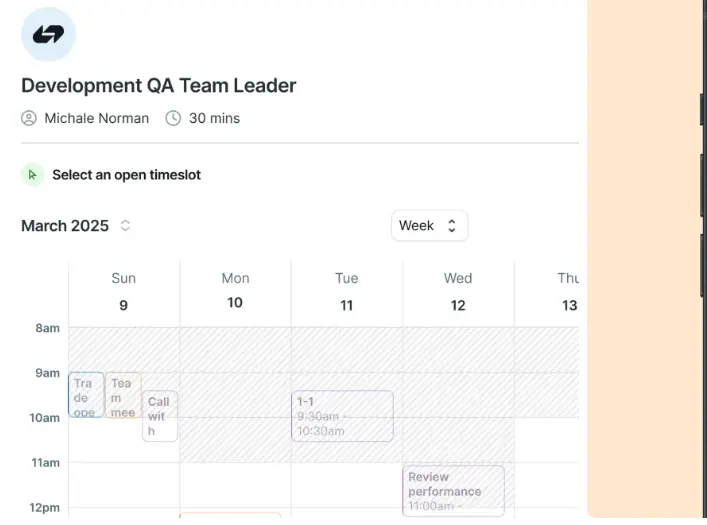This screenshot has height=525, width=707.
Task: Click the Development QA Team Leader title
Action: [158, 86]
